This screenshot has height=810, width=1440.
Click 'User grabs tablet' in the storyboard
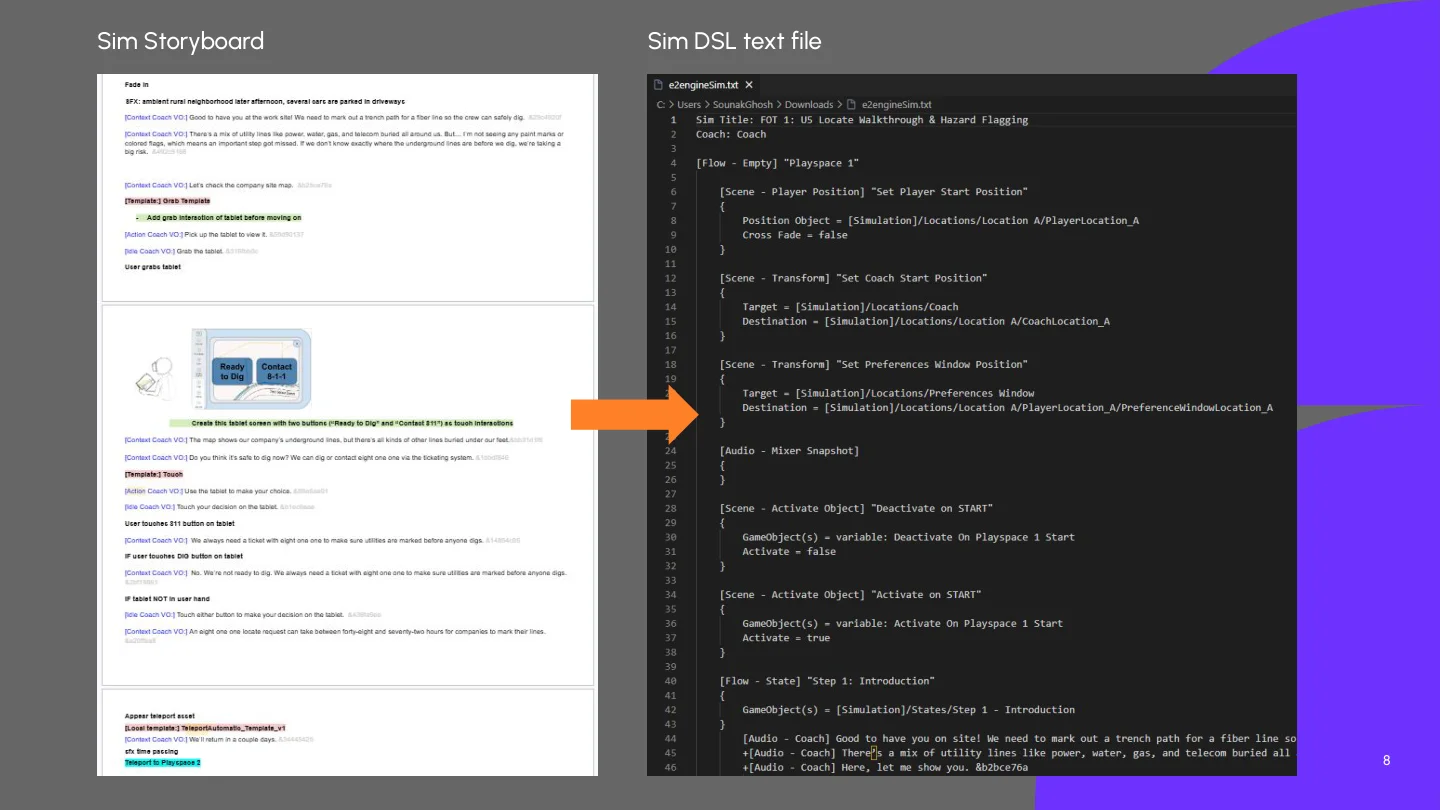[x=153, y=267]
